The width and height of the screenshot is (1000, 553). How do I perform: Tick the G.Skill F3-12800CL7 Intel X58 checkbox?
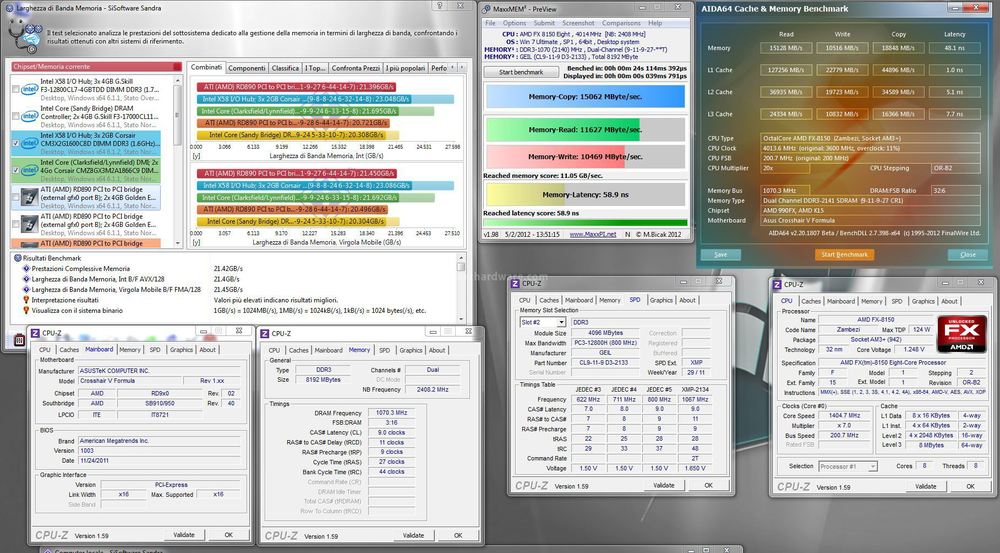coord(16,90)
